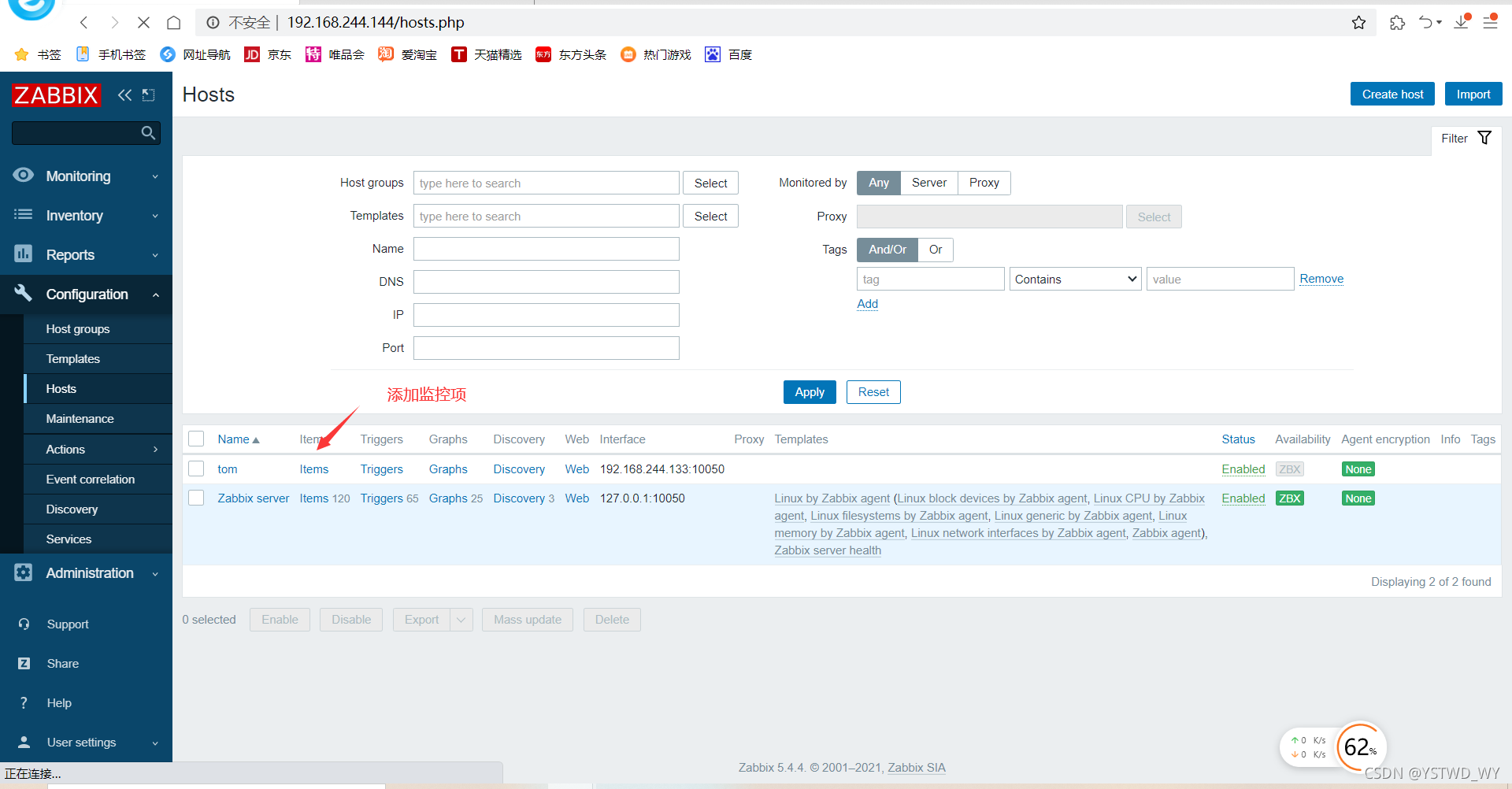The height and width of the screenshot is (789, 1512).
Task: Click the Zabbix logo
Action: 56,95
